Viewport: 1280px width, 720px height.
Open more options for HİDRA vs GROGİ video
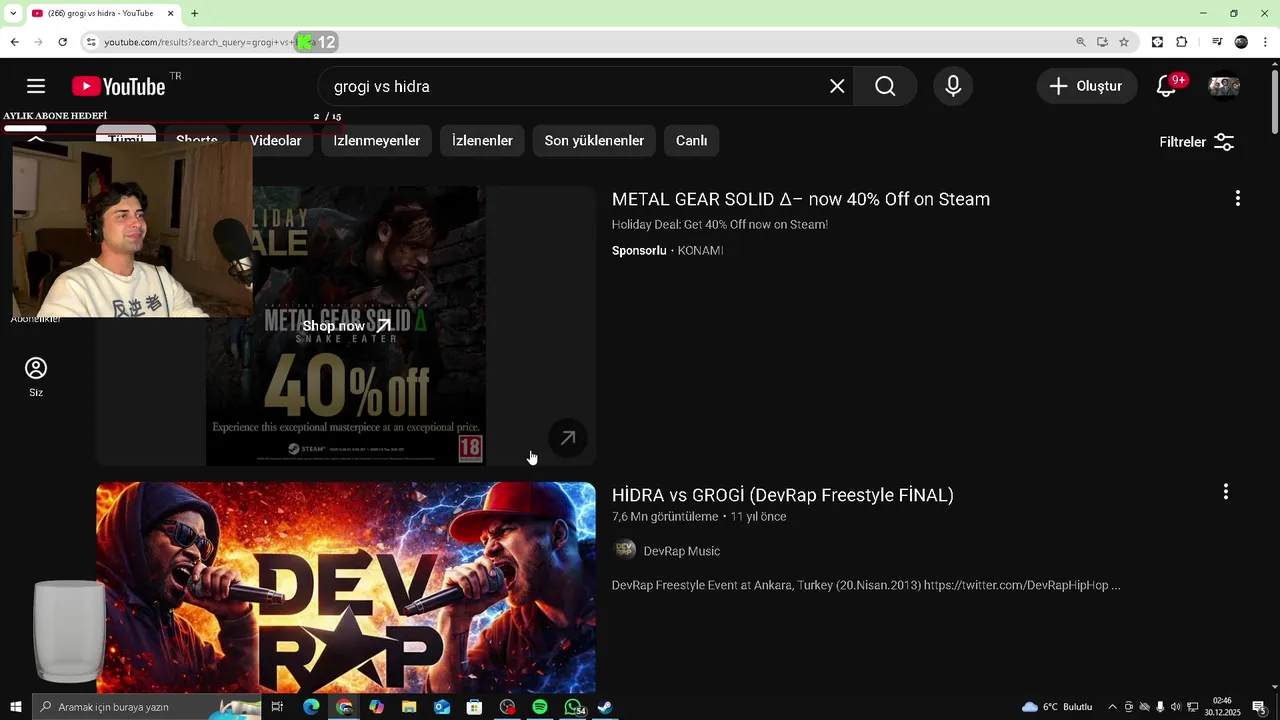pyautogui.click(x=1225, y=492)
